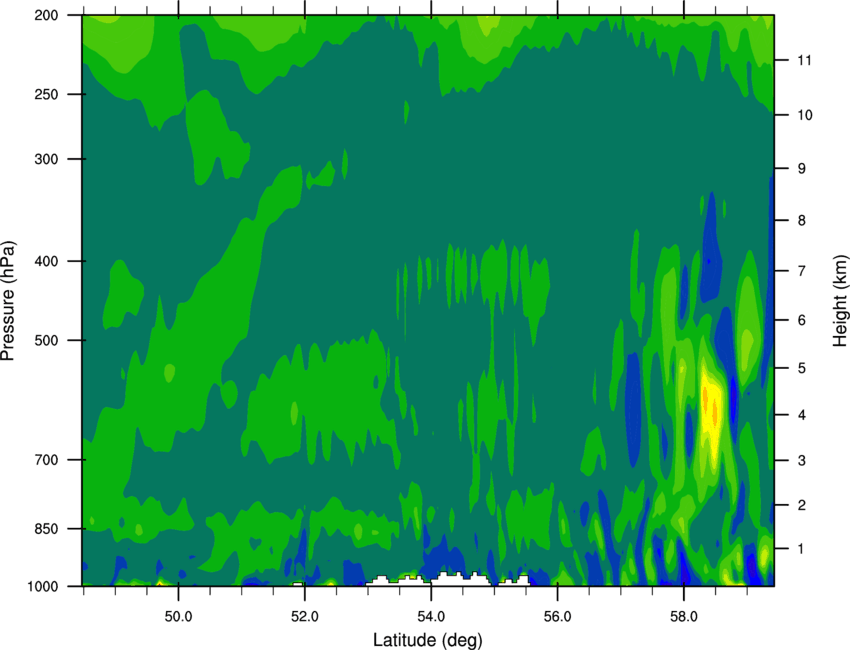850x650 pixels.
Task: Pick the 3 km height tick label
Action: click(802, 461)
